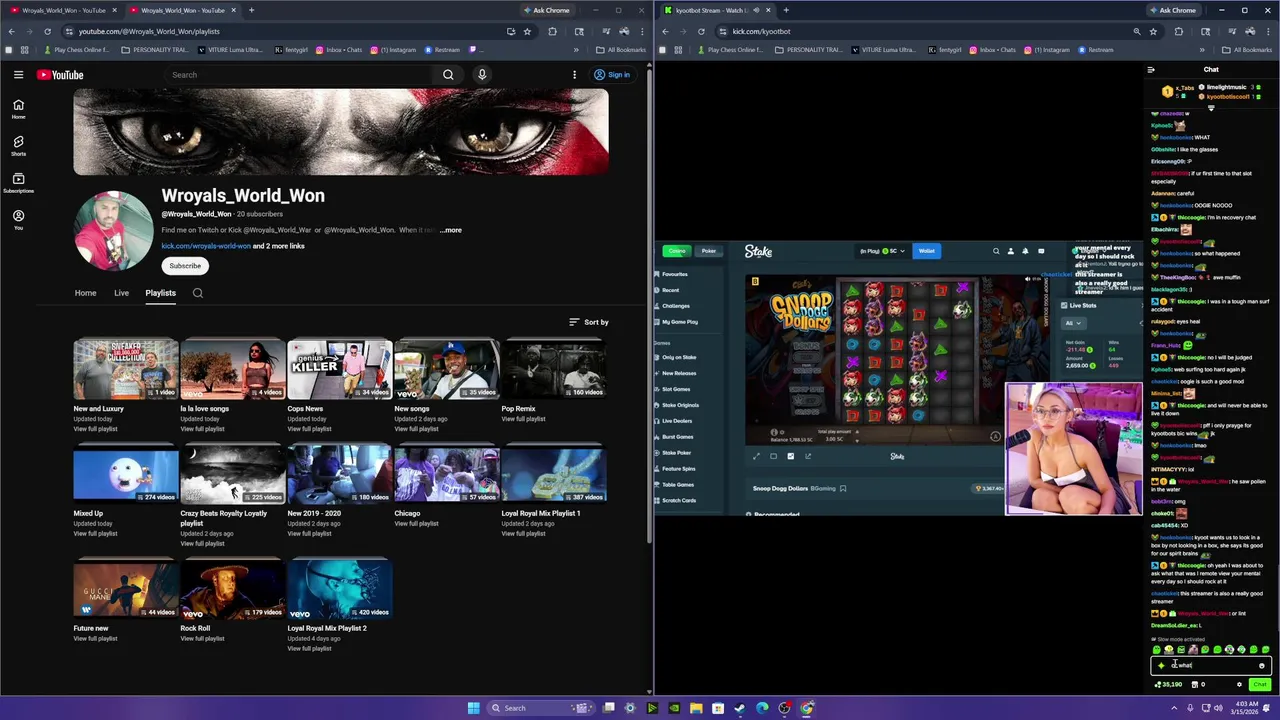The width and height of the screenshot is (1280, 720).
Task: Click the Windows taskbar search box
Action: click(539, 708)
